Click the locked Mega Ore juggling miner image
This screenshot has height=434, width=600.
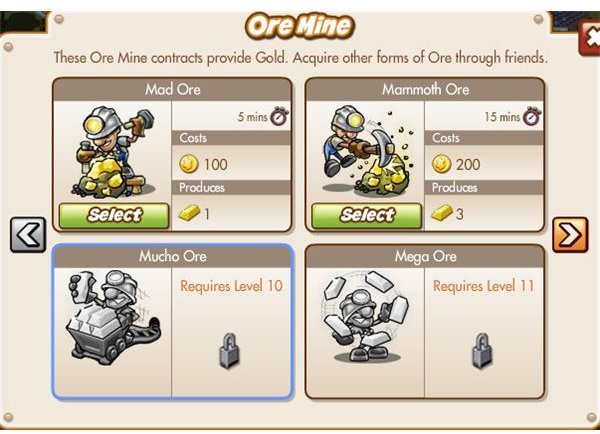367,316
